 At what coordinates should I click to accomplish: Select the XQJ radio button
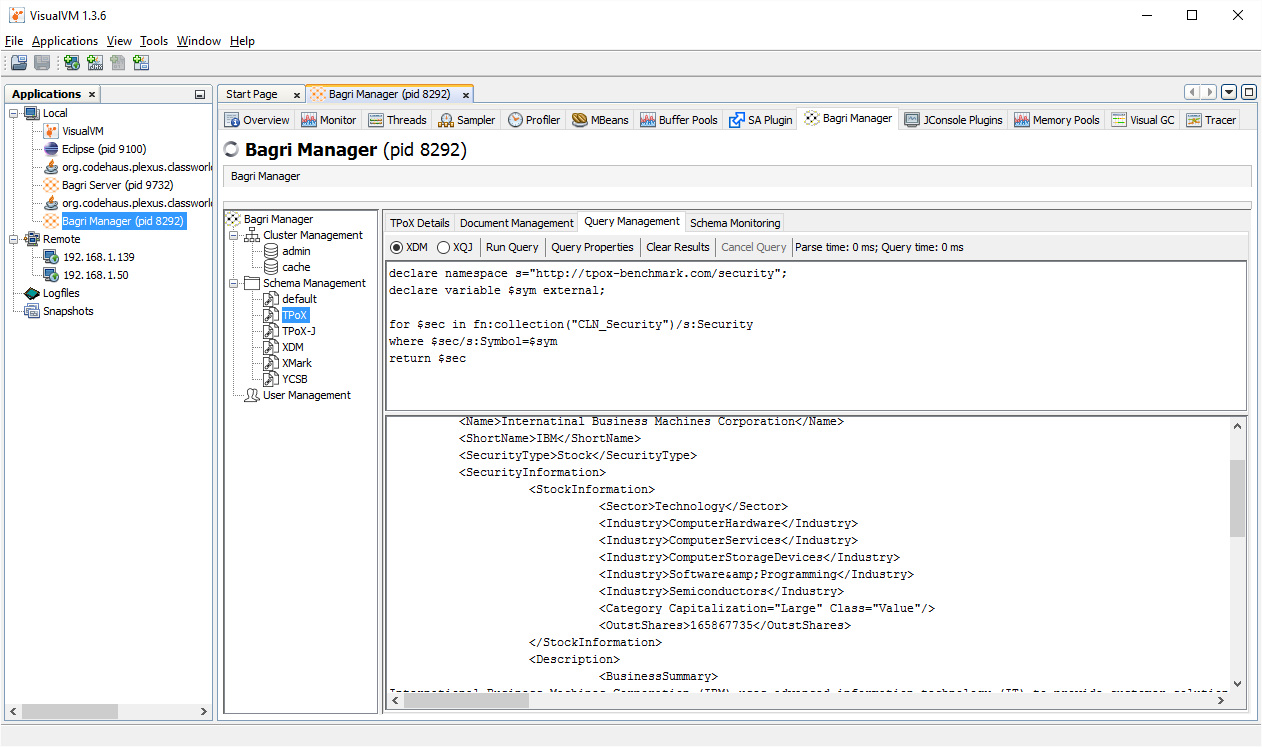pyautogui.click(x=444, y=247)
